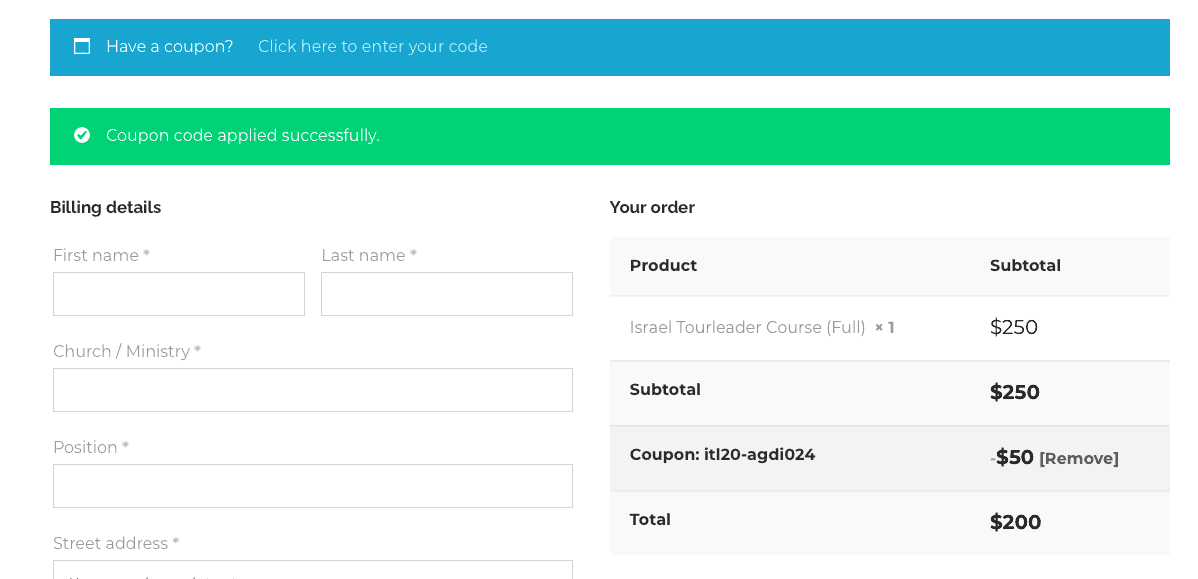Click the Church / Ministry label
Viewport: 1198px width, 579px height.
(x=127, y=351)
